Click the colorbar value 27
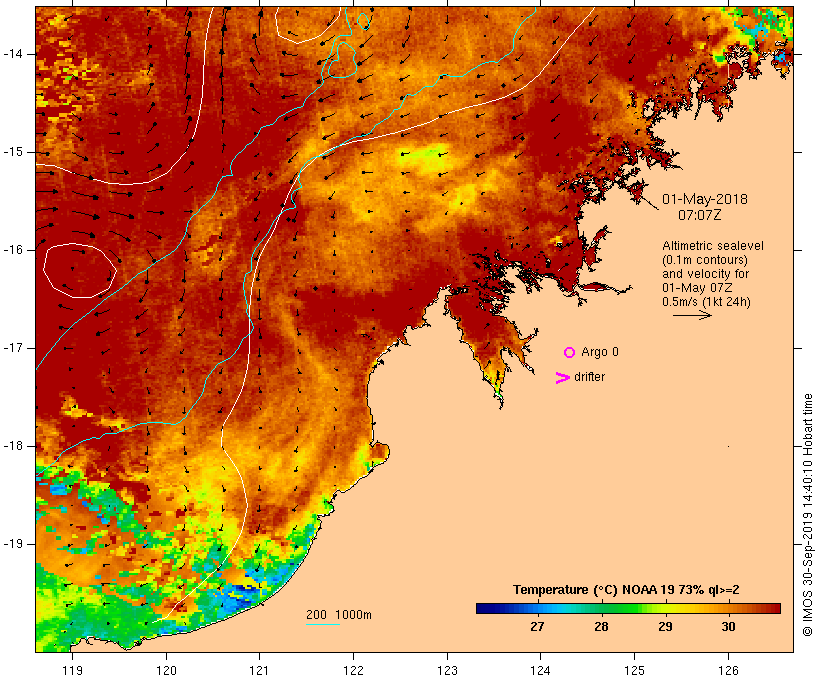 [x=537, y=626]
